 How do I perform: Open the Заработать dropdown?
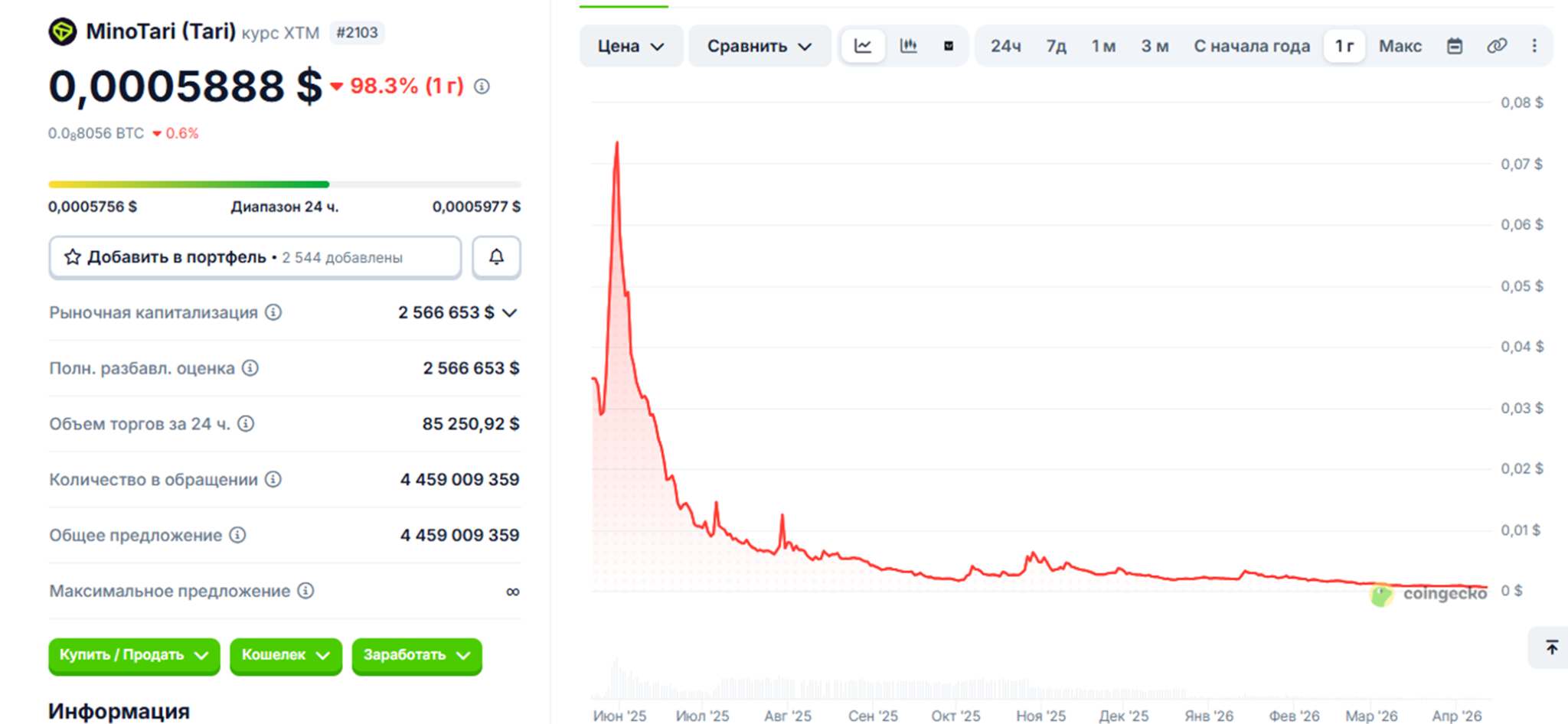[x=416, y=656]
